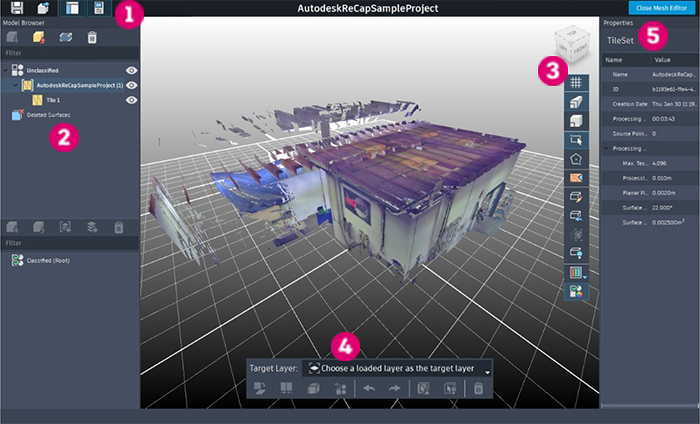The image size is (700, 424).
Task: Click the stacked-layers icon in lower browser toolbar
Action: tap(92, 227)
